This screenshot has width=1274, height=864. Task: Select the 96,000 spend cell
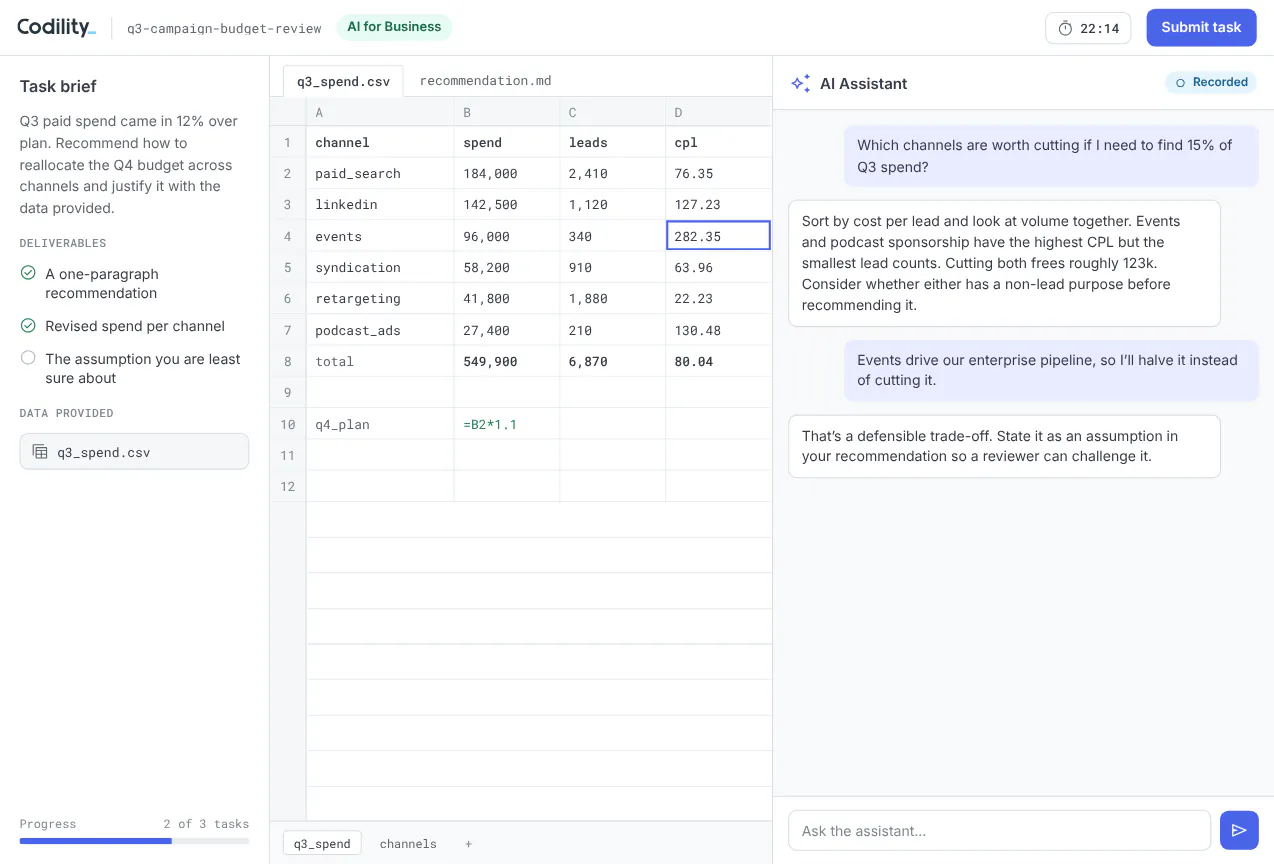[x=507, y=236]
